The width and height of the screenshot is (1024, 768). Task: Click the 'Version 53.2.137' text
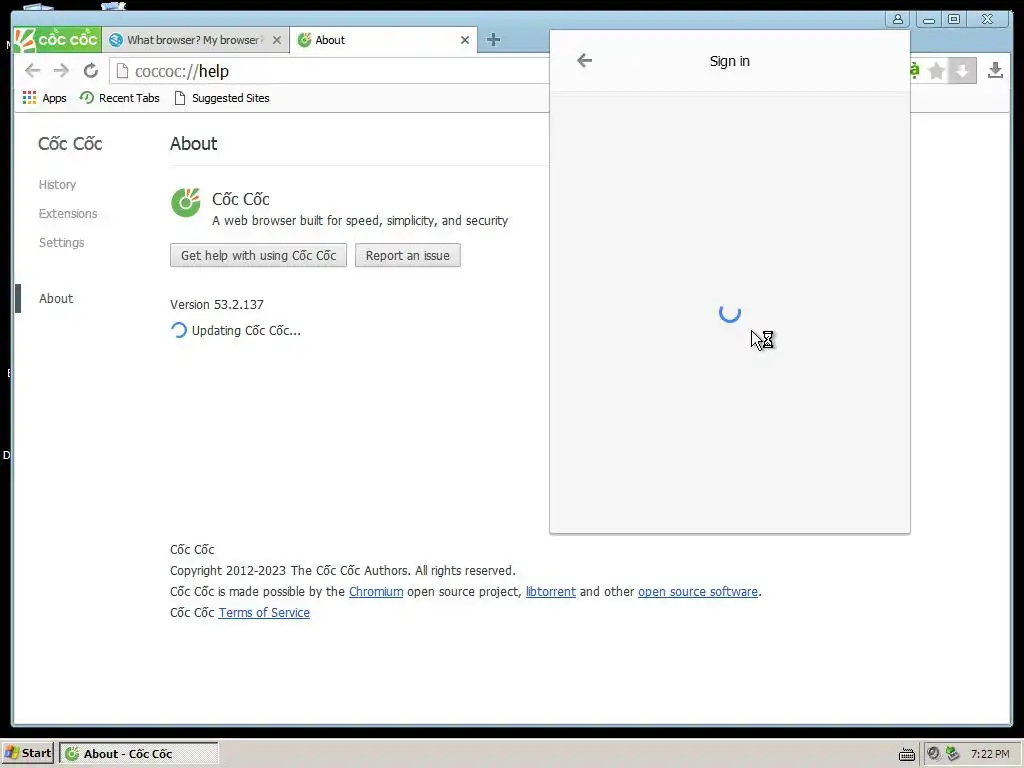217,304
